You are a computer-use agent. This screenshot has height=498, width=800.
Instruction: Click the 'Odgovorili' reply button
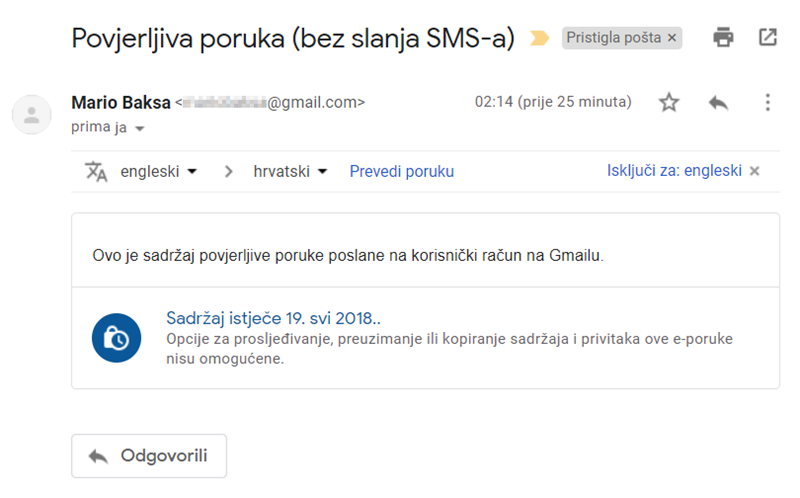pyautogui.click(x=149, y=456)
